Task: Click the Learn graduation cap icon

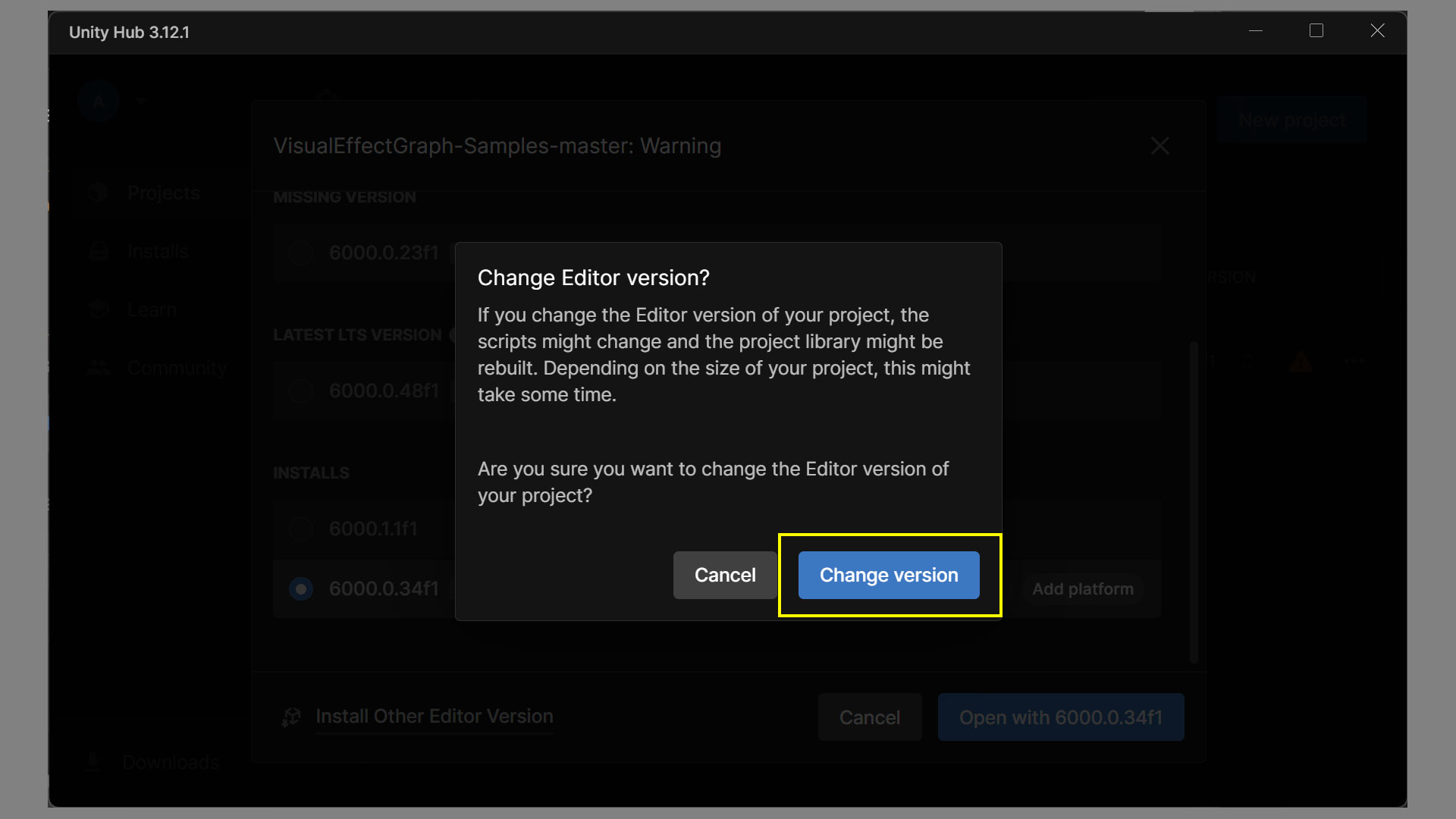Action: (x=99, y=309)
